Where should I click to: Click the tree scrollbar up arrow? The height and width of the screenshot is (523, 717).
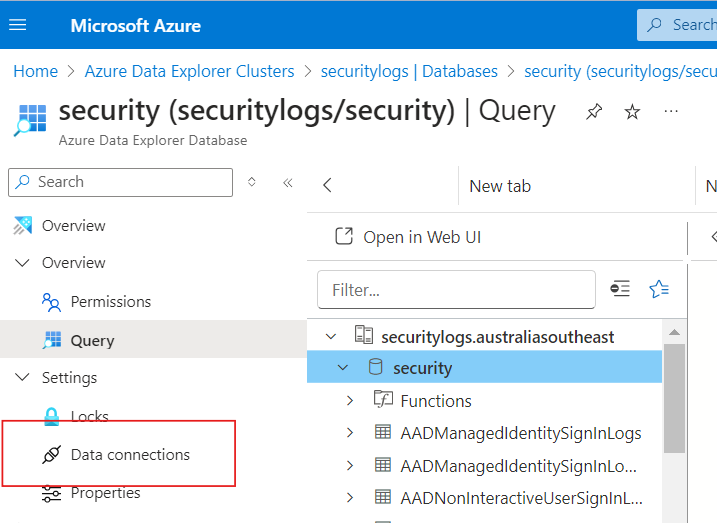pyautogui.click(x=674, y=332)
